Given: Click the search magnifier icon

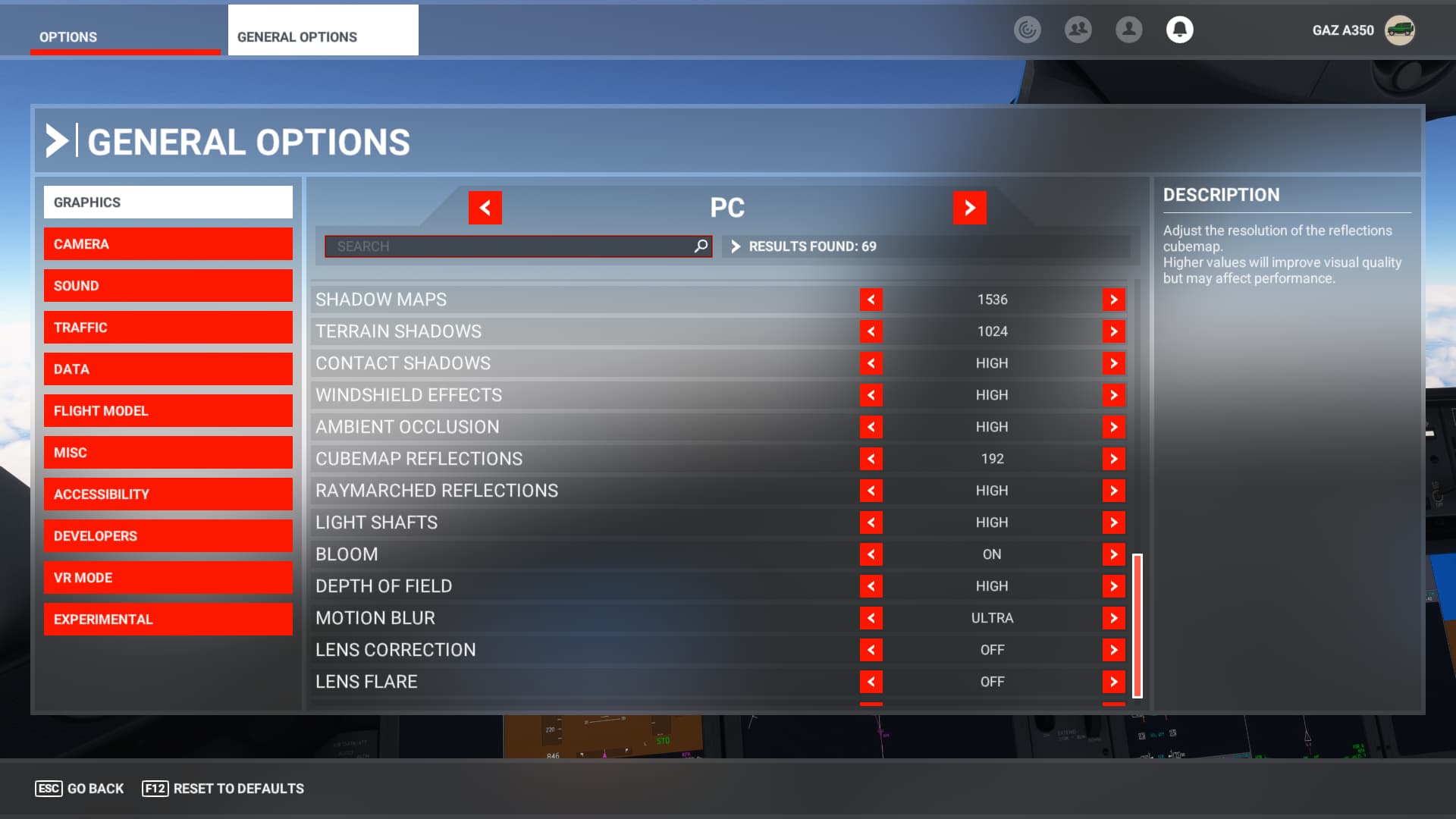Looking at the screenshot, I should [x=701, y=246].
